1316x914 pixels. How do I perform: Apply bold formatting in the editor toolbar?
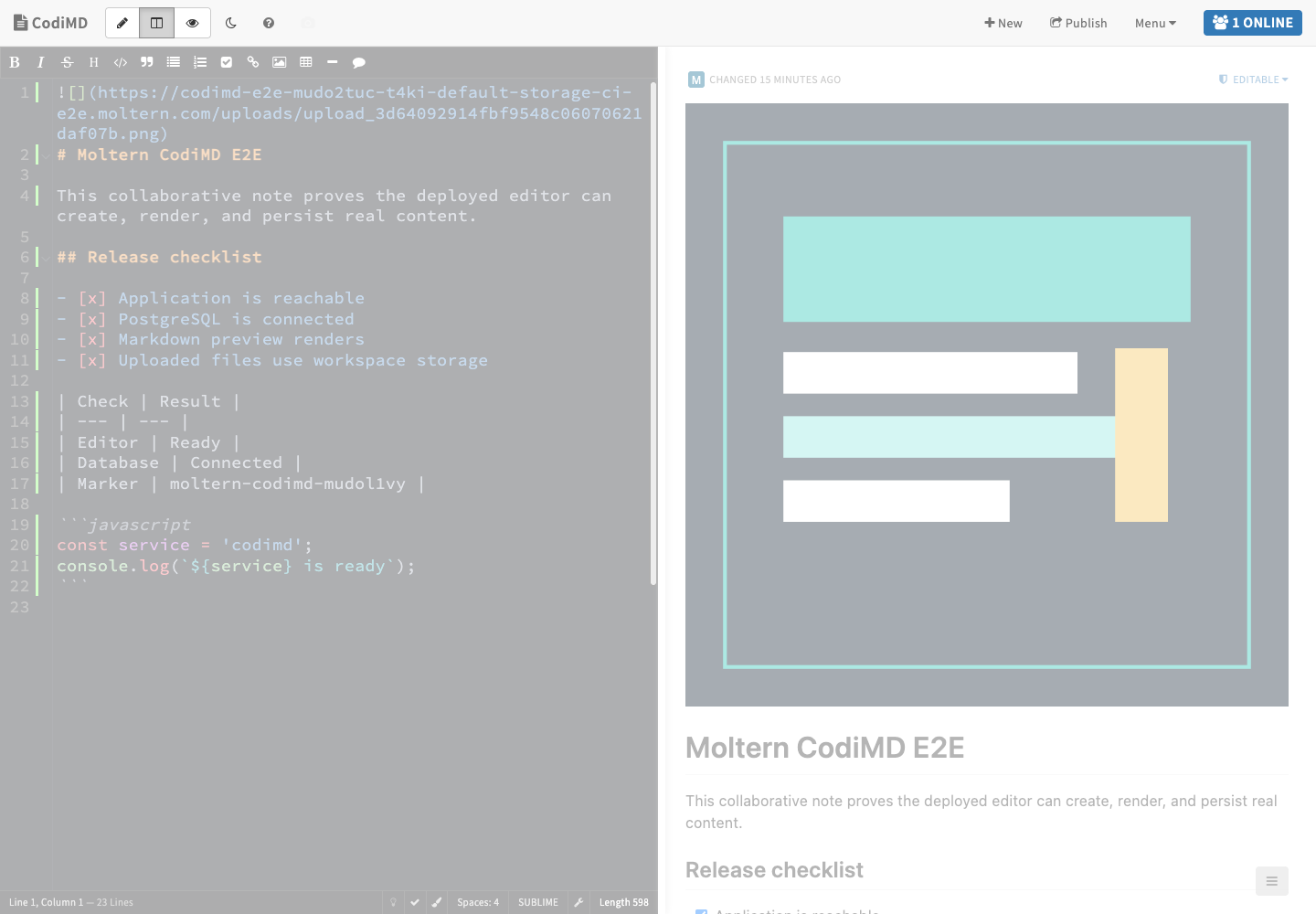[x=14, y=62]
